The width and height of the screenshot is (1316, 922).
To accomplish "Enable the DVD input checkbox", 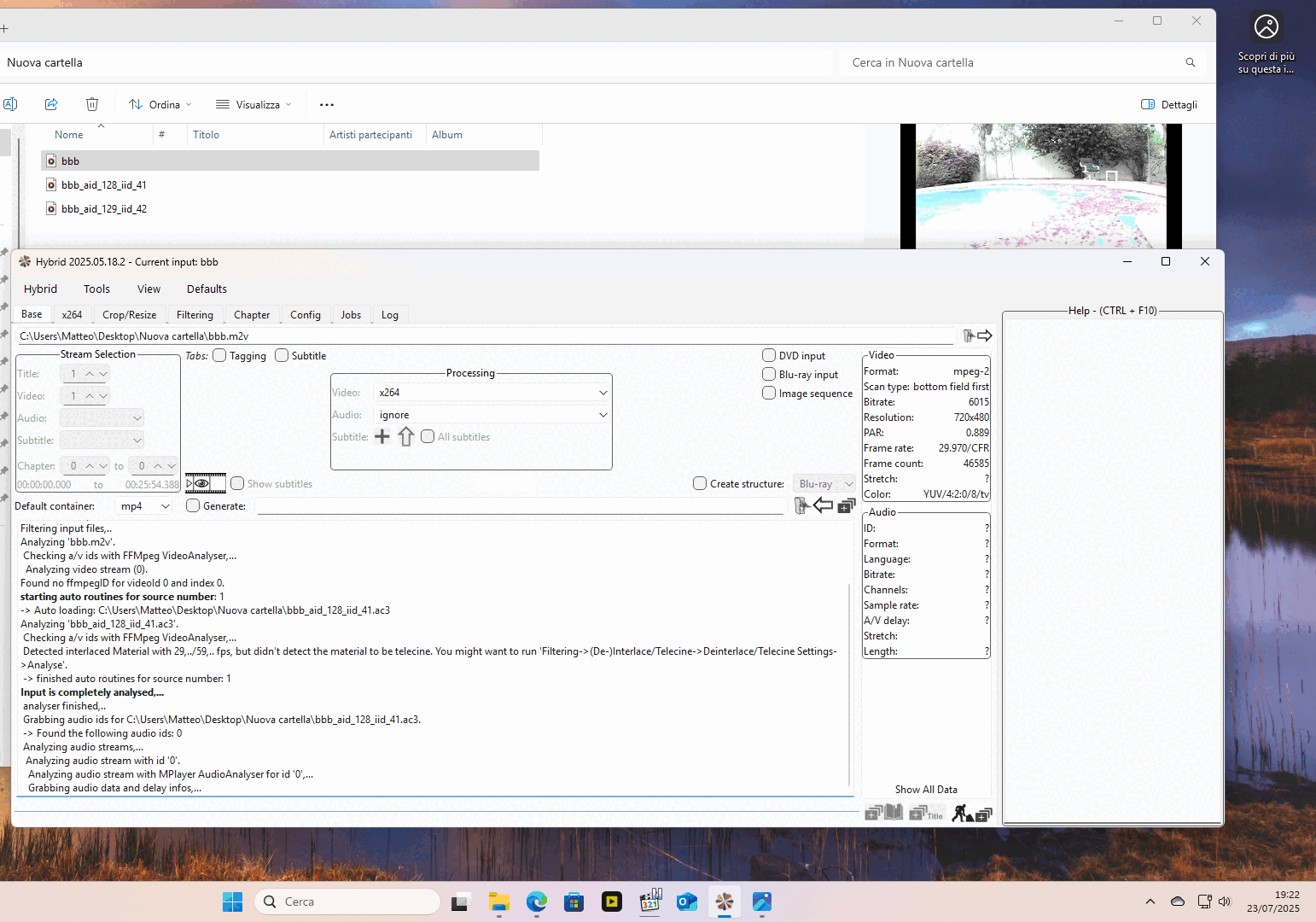I will click(x=769, y=355).
